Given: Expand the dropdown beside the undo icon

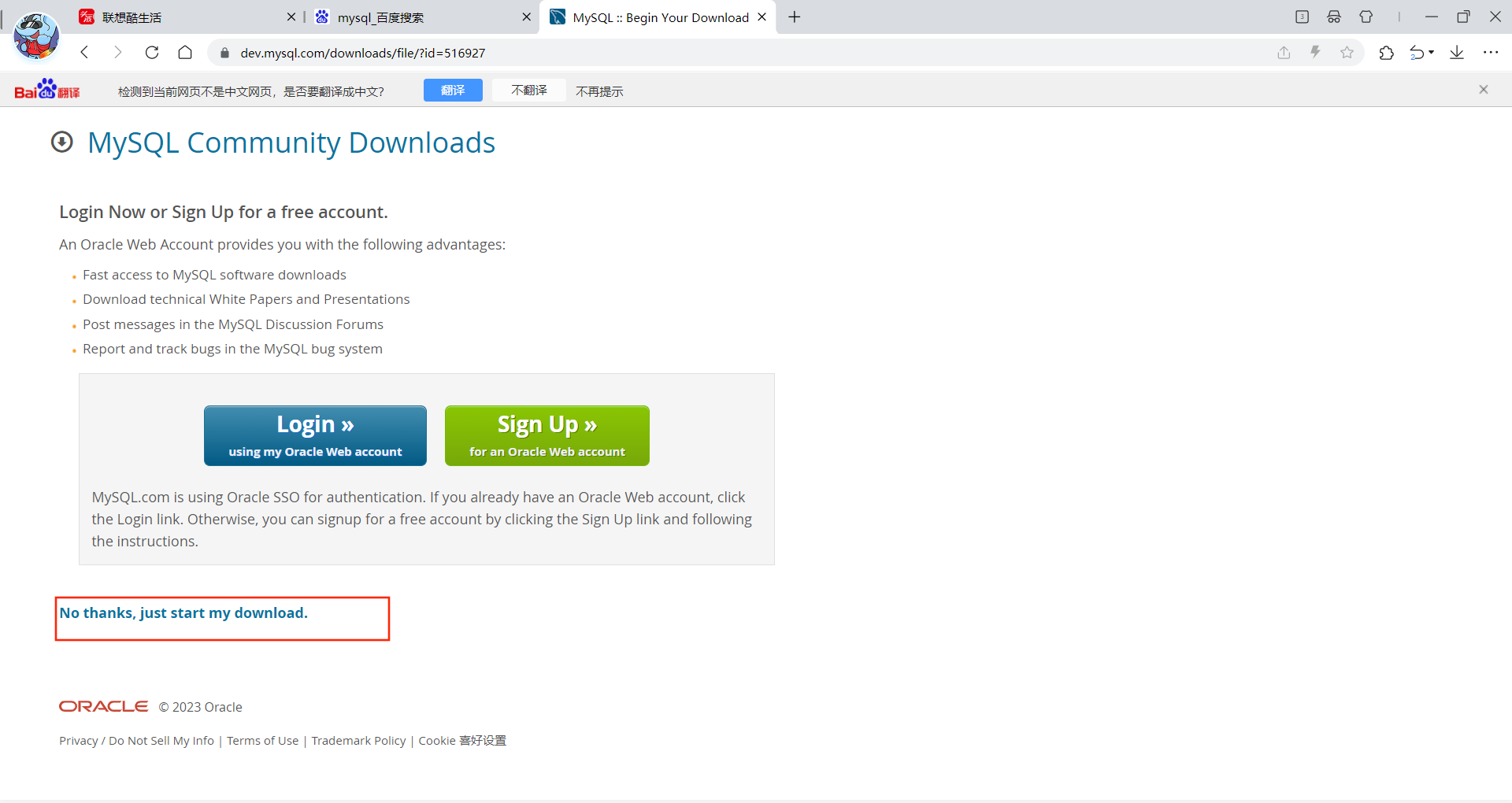Looking at the screenshot, I should [x=1431, y=53].
